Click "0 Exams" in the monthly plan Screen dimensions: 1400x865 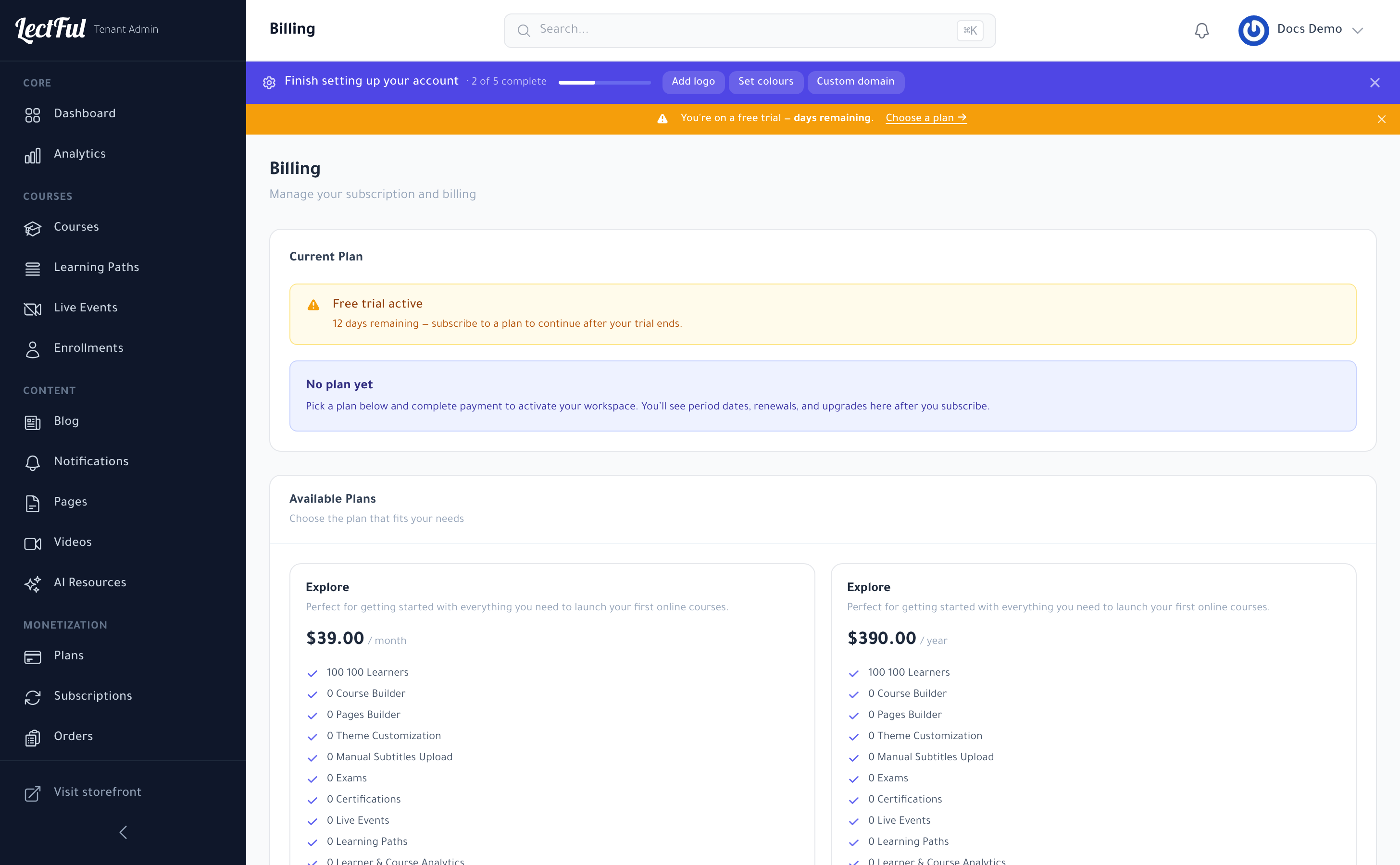click(347, 778)
